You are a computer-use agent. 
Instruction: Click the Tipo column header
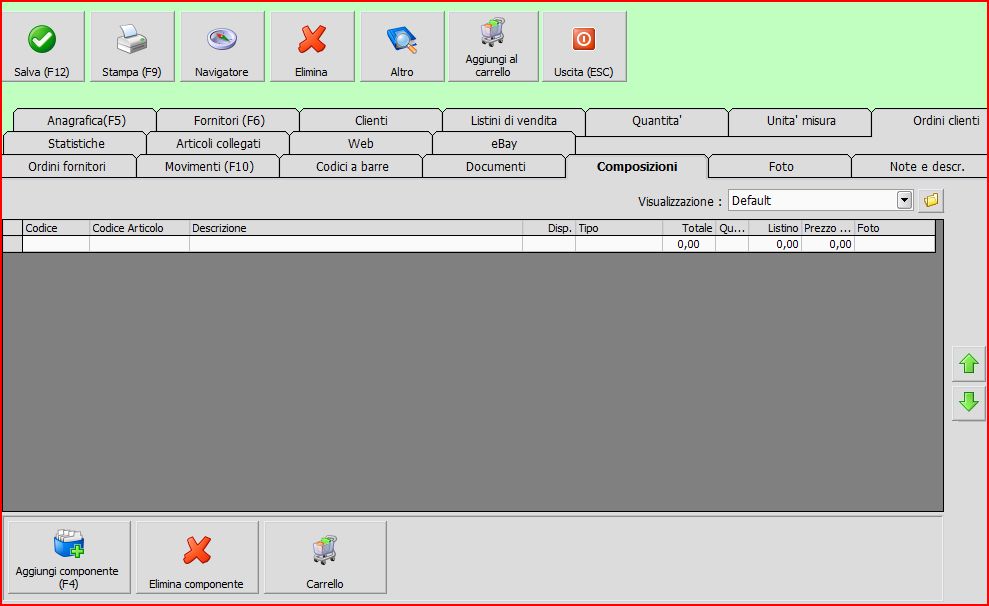click(619, 228)
